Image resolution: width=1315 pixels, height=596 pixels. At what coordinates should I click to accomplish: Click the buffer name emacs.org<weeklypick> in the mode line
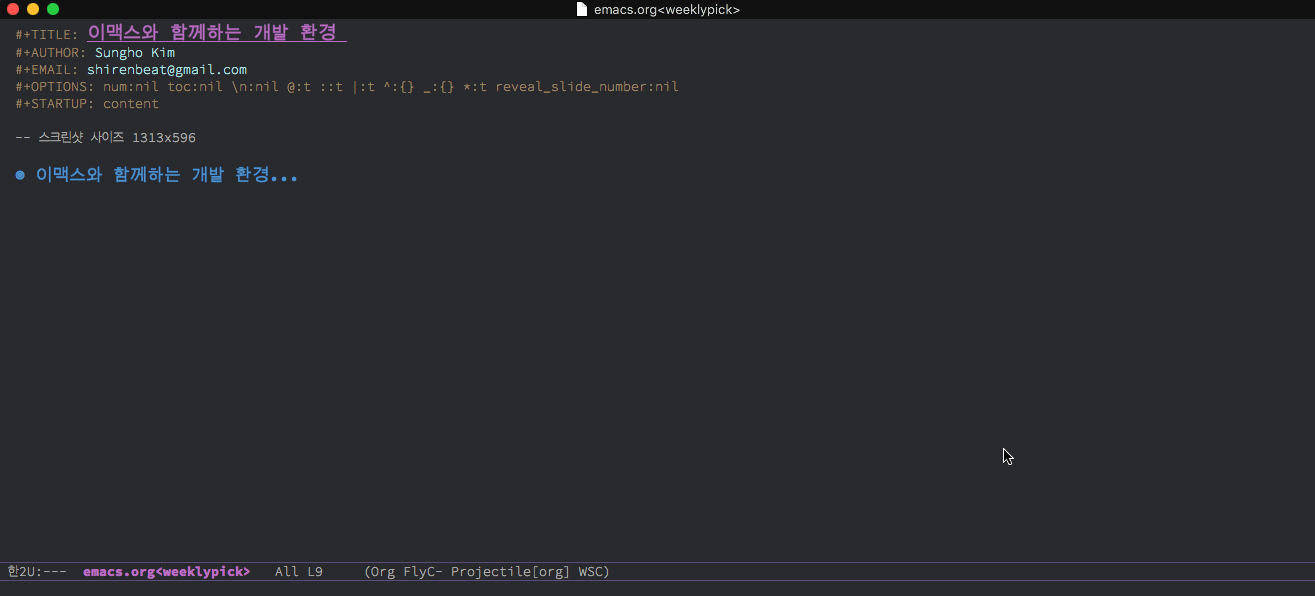tap(167, 571)
